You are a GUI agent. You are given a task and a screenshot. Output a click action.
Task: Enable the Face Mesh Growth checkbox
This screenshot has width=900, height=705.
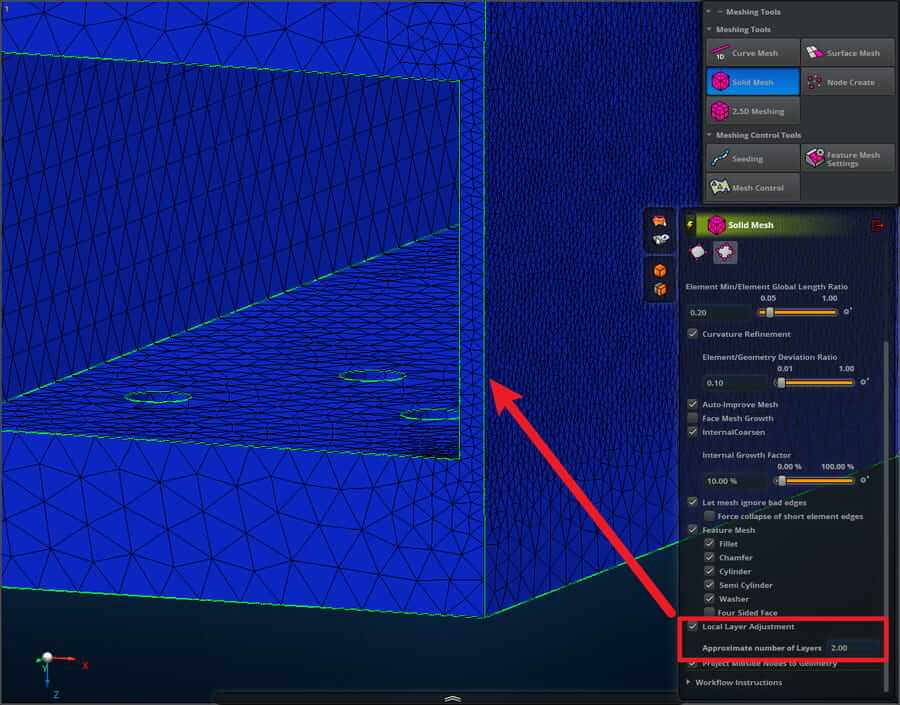point(693,418)
